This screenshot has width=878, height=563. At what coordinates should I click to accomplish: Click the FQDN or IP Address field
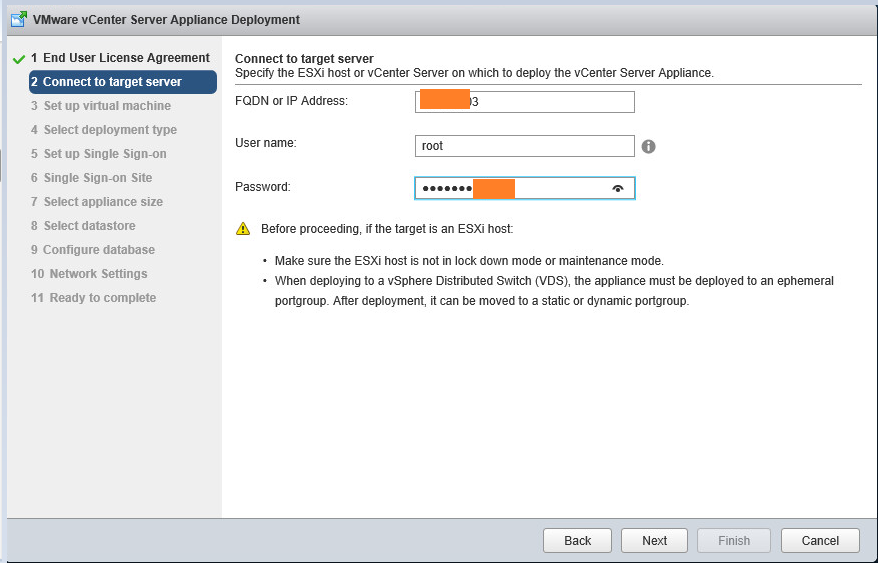tap(525, 102)
